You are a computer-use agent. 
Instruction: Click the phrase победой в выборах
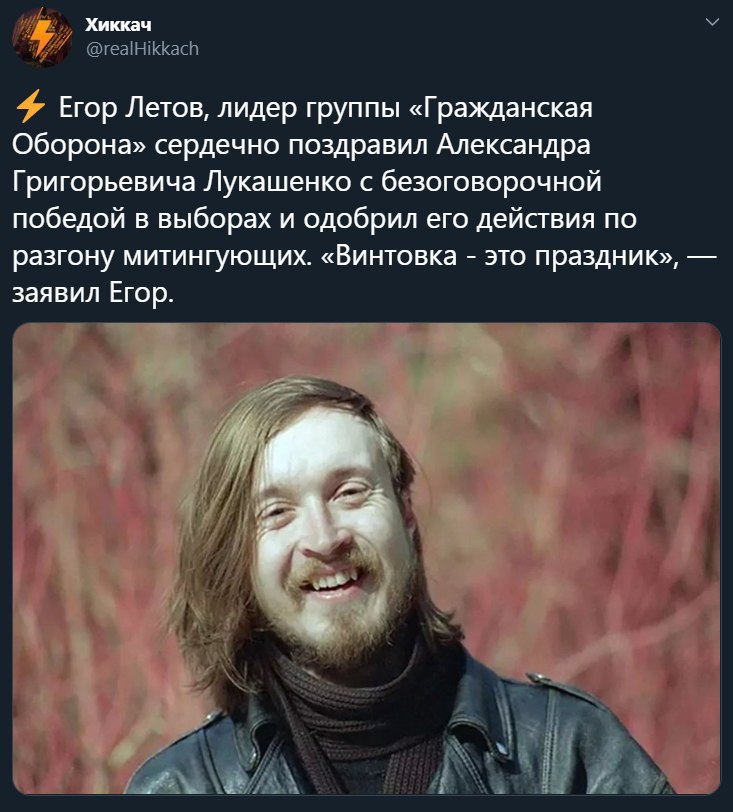141,219
